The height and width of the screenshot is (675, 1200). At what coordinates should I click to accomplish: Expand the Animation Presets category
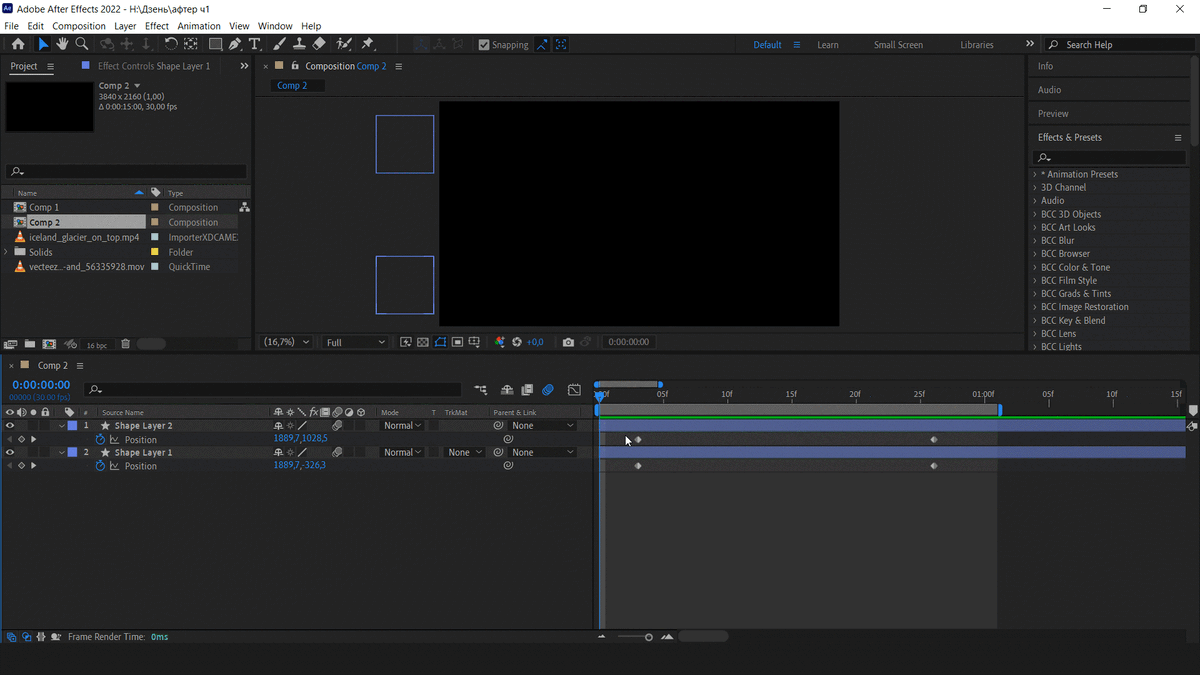1035,174
